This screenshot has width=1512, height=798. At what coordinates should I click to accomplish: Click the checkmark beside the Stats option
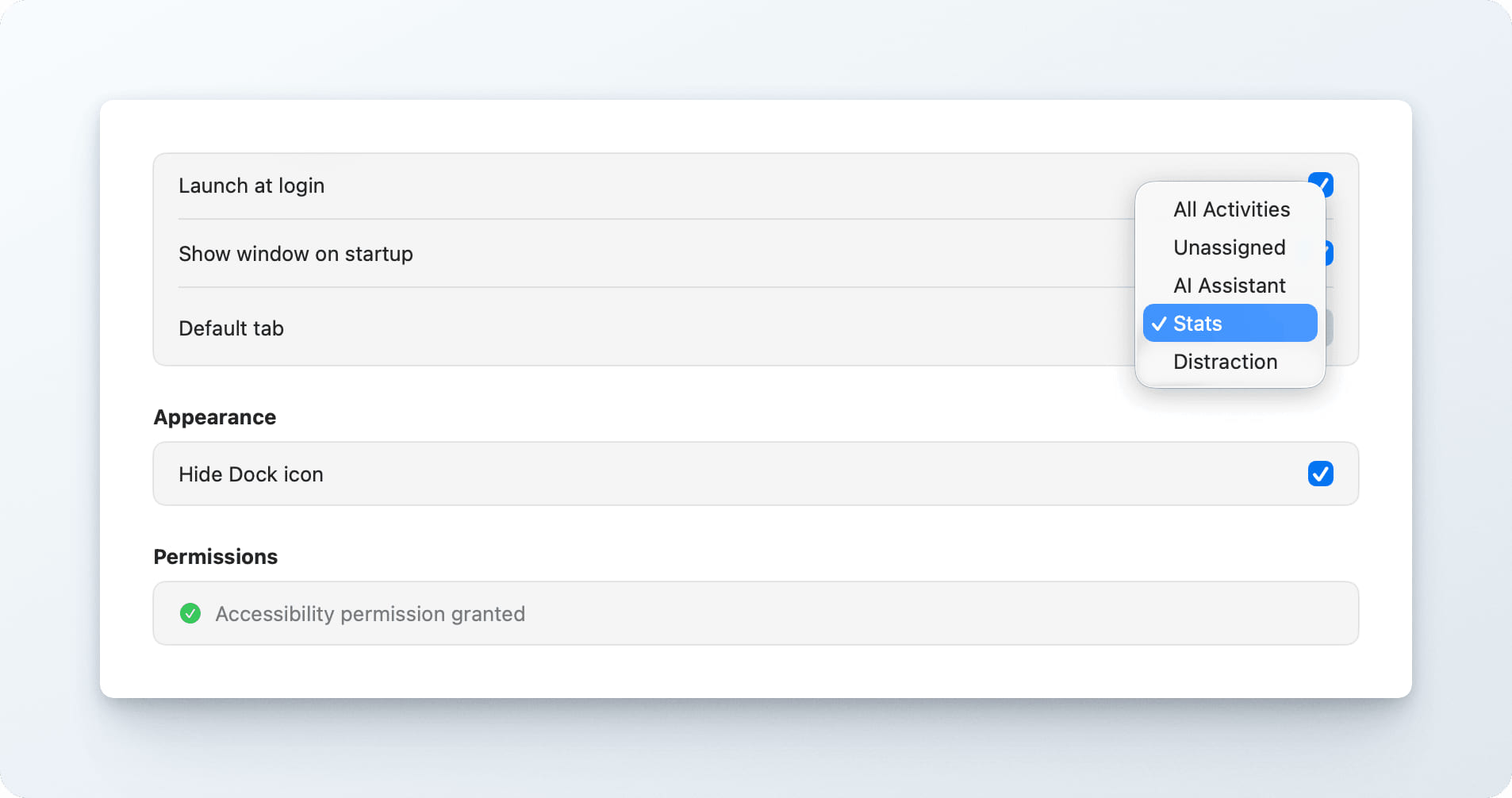(x=1159, y=324)
